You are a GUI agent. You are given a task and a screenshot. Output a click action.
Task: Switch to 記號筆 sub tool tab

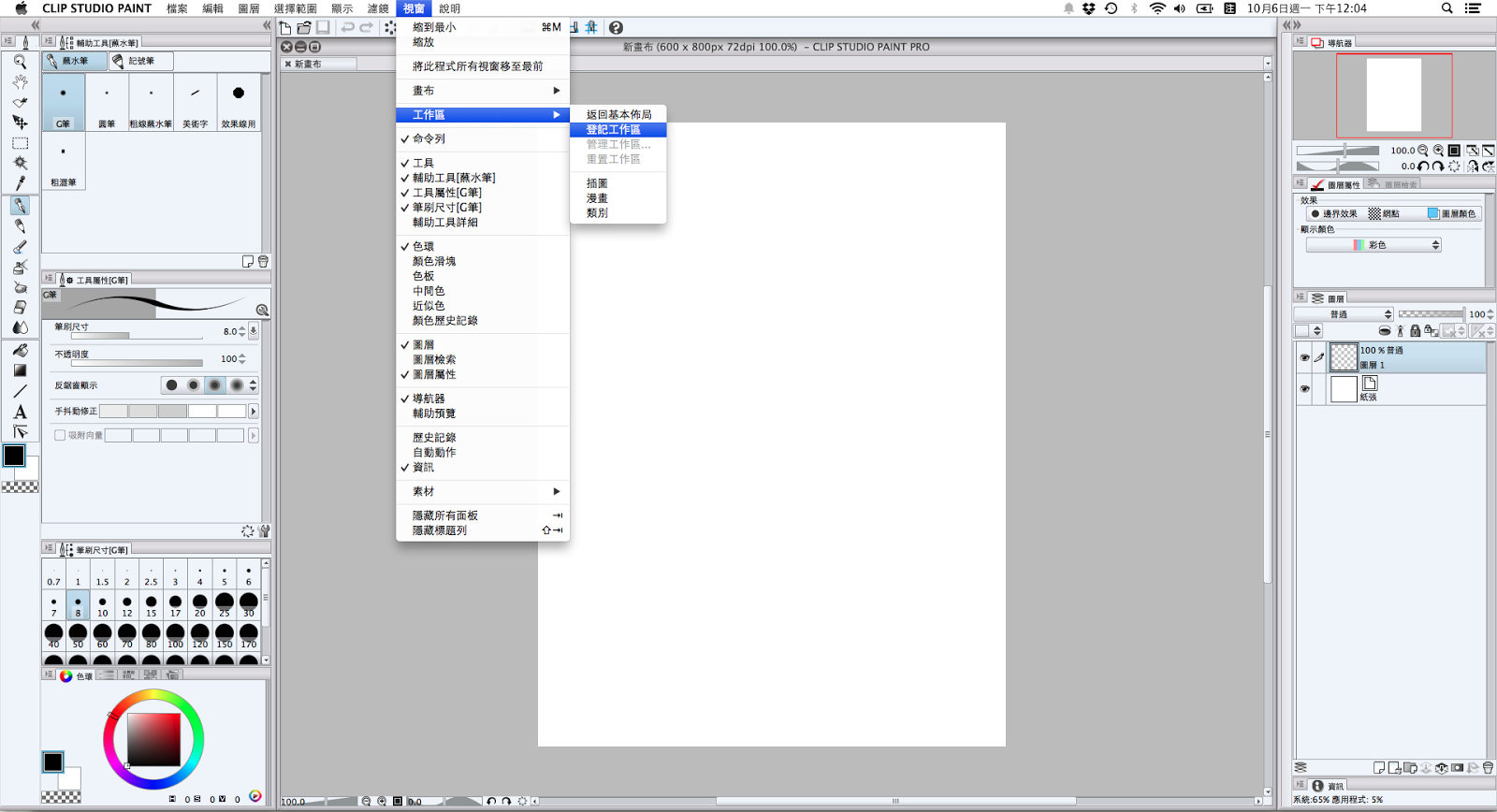click(140, 61)
